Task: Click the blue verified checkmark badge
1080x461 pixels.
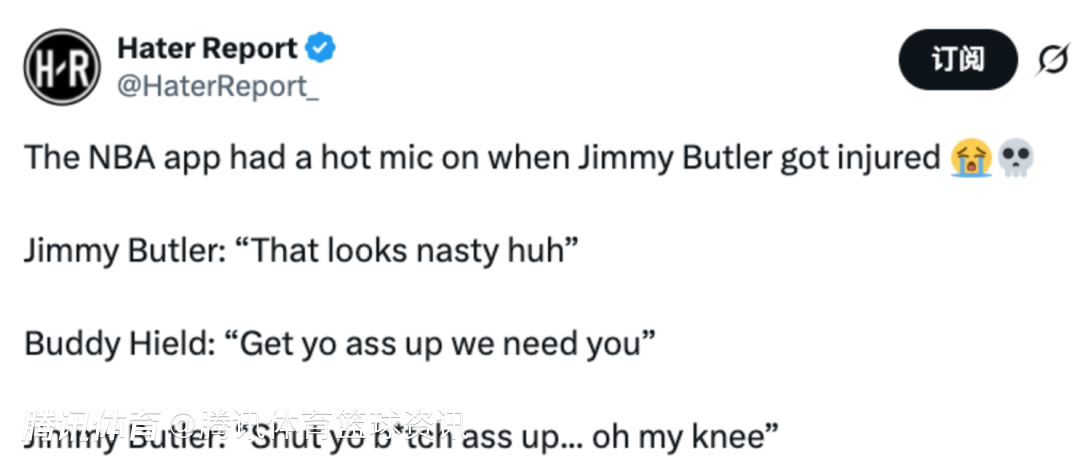Action: [321, 47]
